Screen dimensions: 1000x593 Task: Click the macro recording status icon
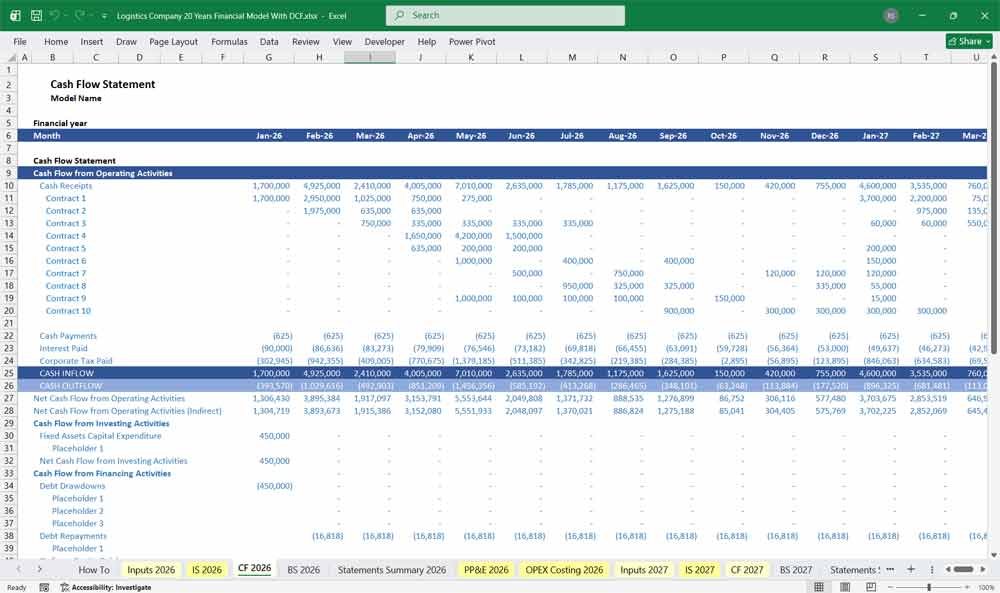[44, 587]
